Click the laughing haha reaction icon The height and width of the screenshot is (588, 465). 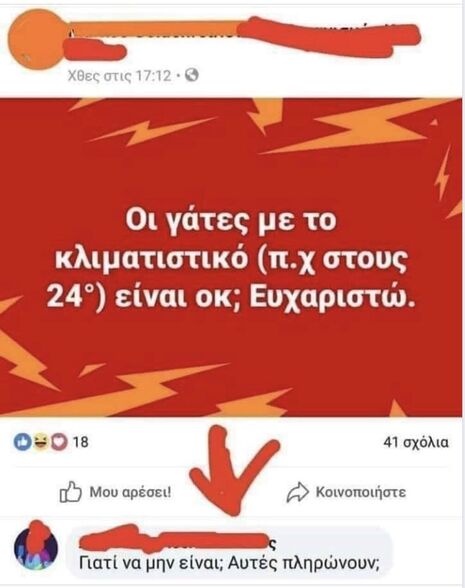point(40,442)
